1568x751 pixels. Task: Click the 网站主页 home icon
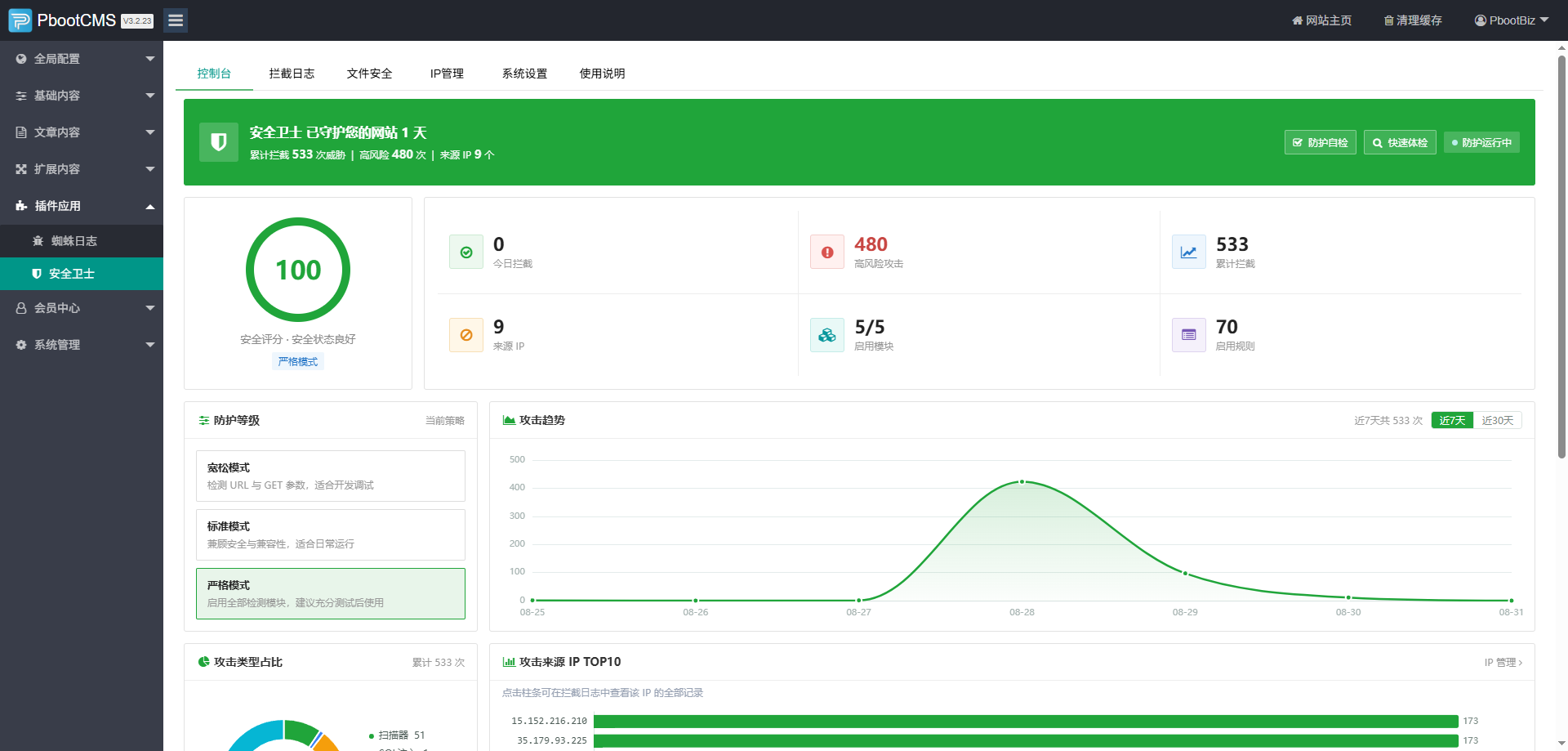point(1297,20)
